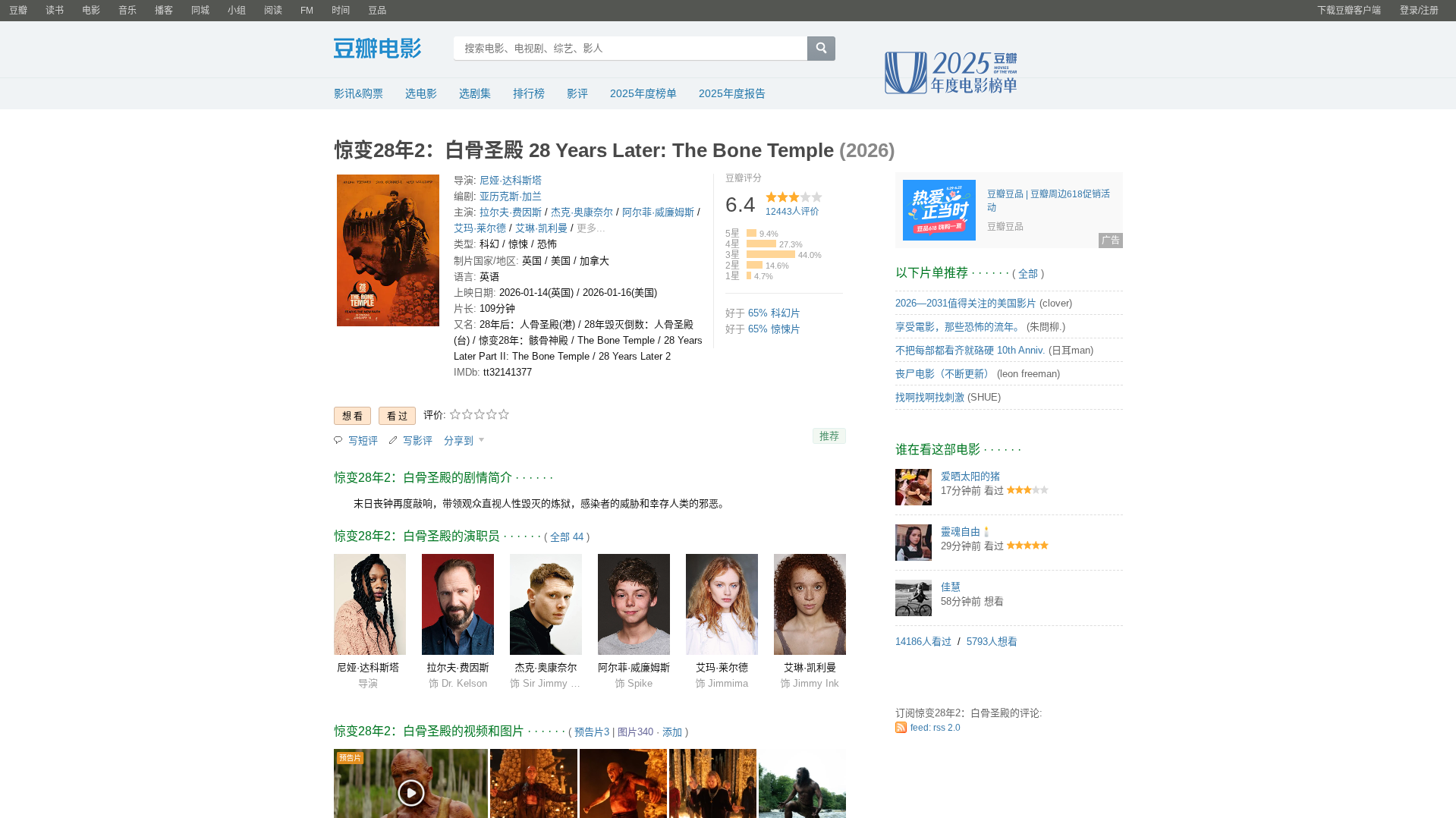This screenshot has width=1456, height=818.
Task: Open 写短评 to write a short comment
Action: pos(363,441)
